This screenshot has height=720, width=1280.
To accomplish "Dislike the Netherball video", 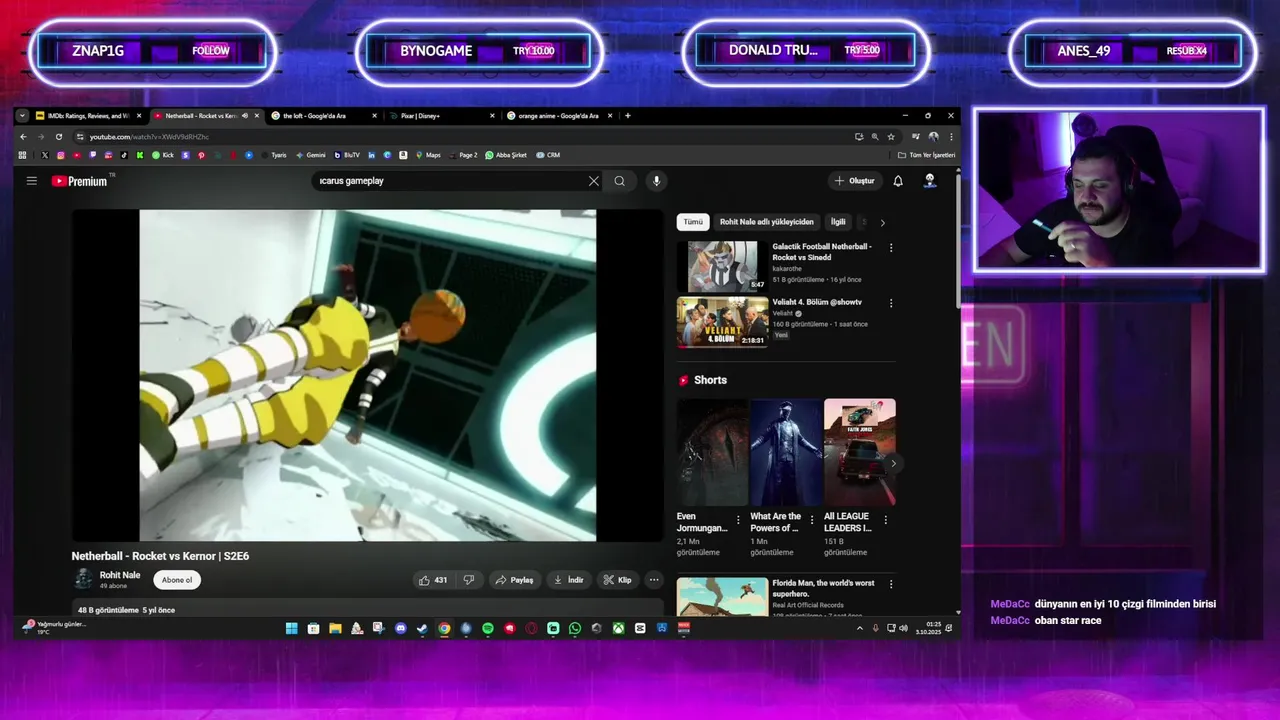I will pyautogui.click(x=469, y=580).
